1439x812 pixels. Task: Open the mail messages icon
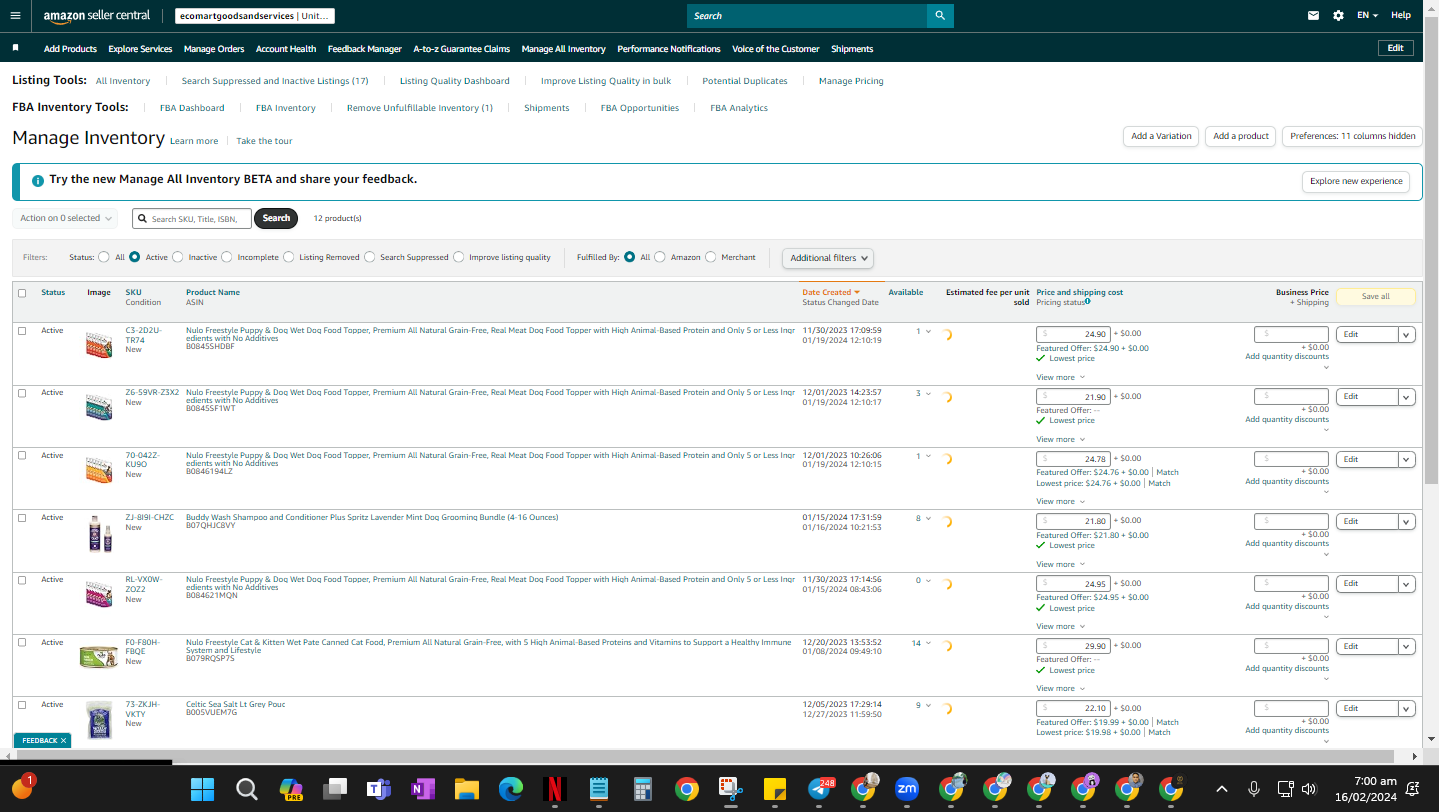click(1314, 15)
